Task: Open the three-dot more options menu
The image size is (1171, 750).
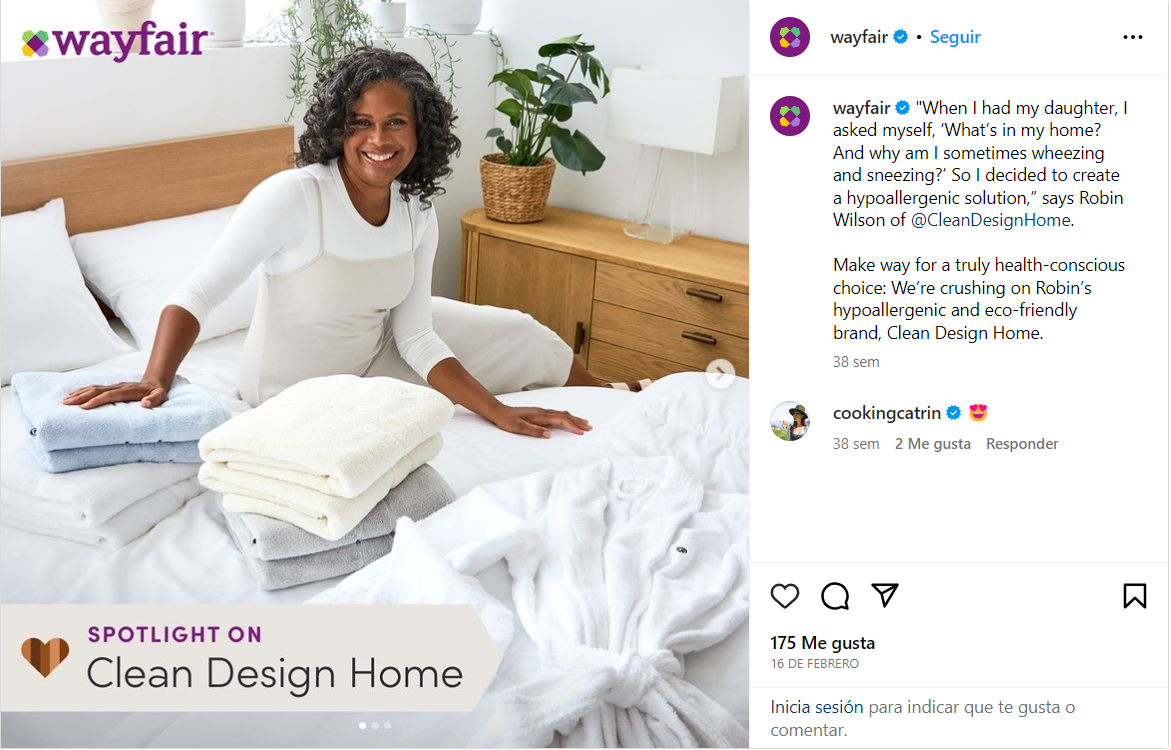Action: [1133, 37]
